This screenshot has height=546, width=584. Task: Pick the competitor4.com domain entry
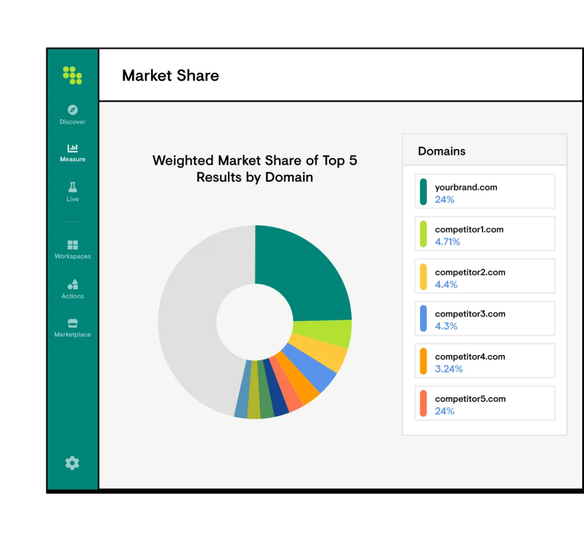(485, 361)
